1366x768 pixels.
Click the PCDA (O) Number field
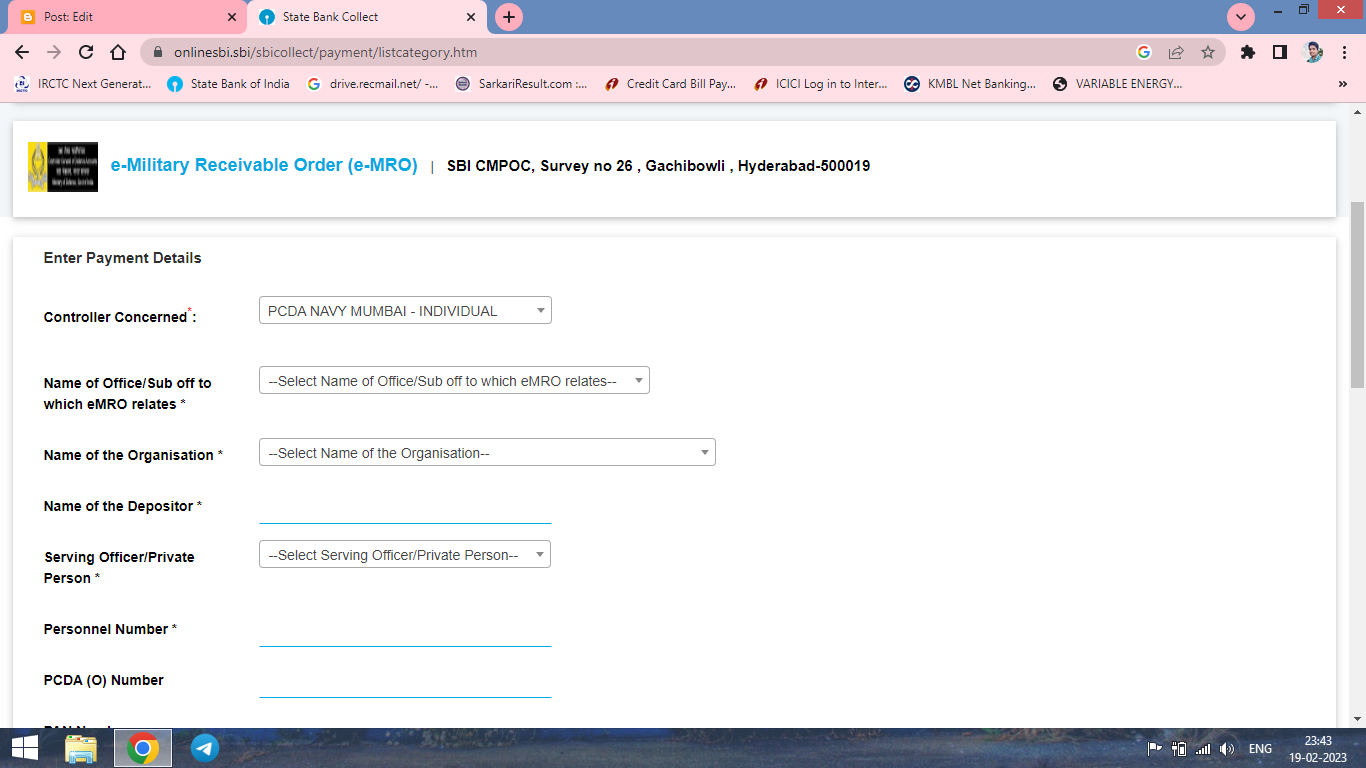click(x=405, y=683)
